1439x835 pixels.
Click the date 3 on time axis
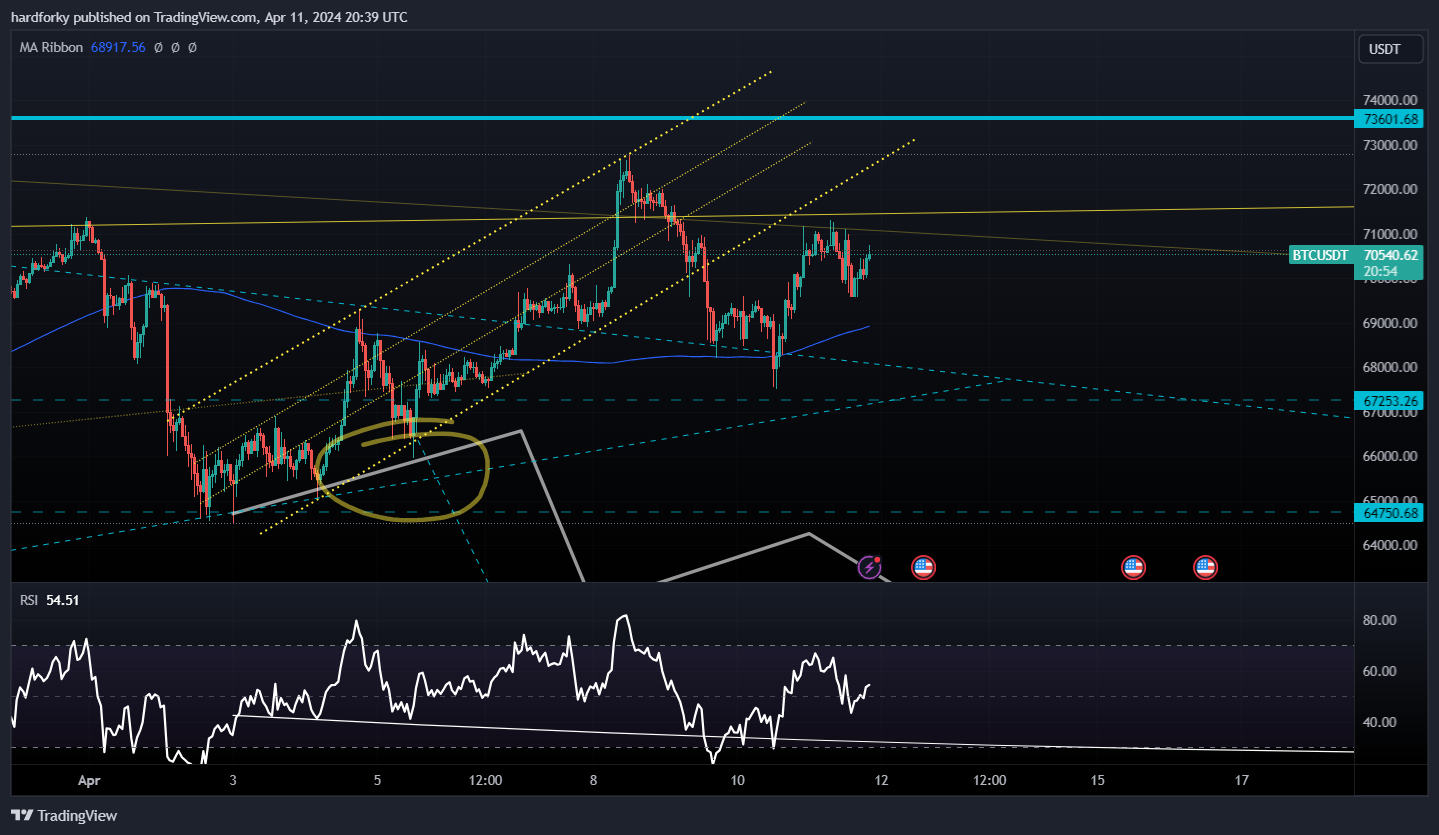pos(233,779)
